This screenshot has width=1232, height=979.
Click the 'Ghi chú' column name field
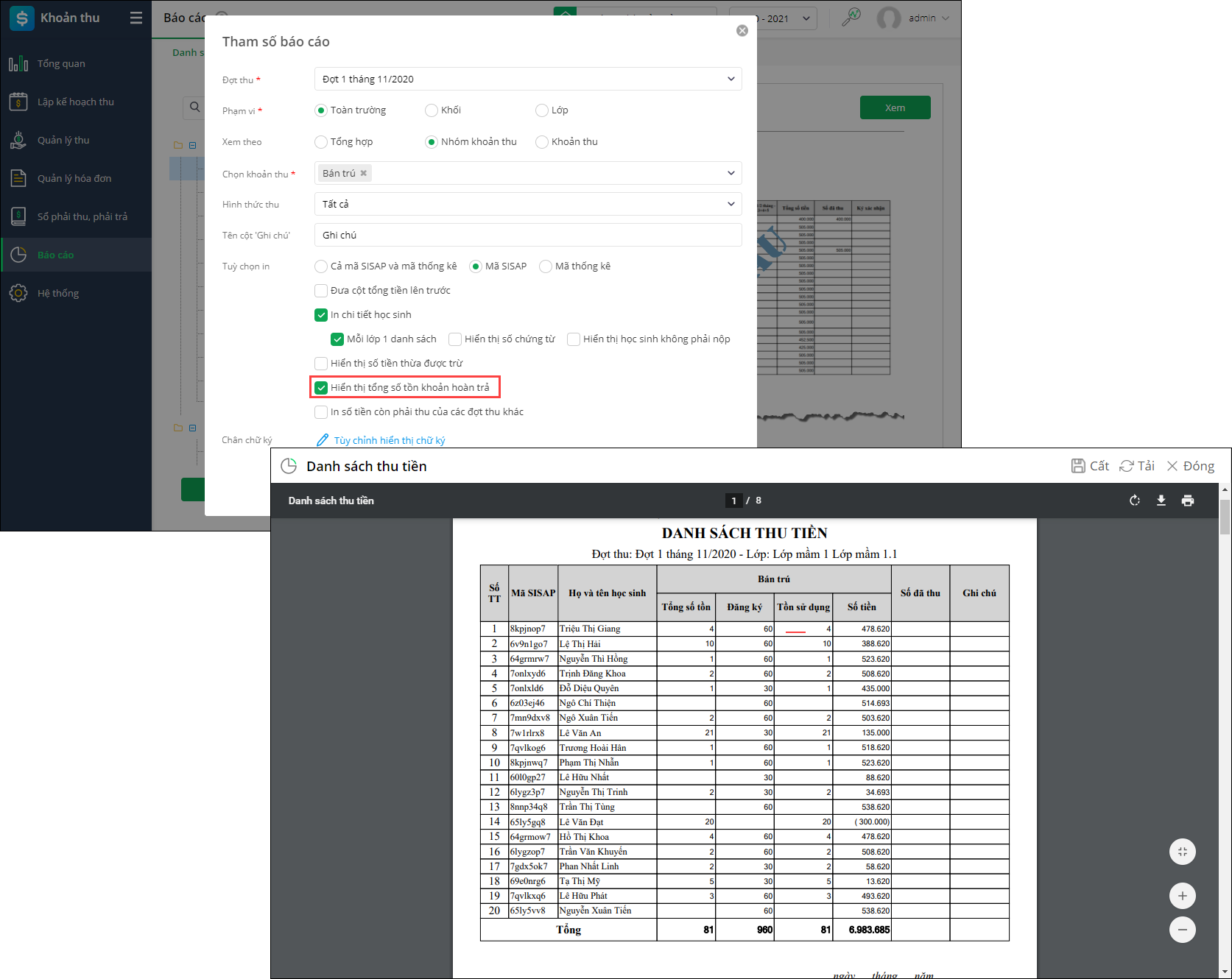(x=527, y=235)
